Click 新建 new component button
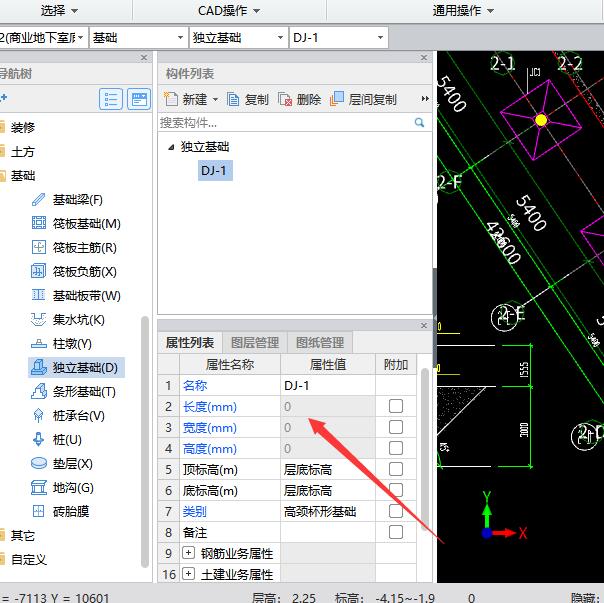 point(186,99)
